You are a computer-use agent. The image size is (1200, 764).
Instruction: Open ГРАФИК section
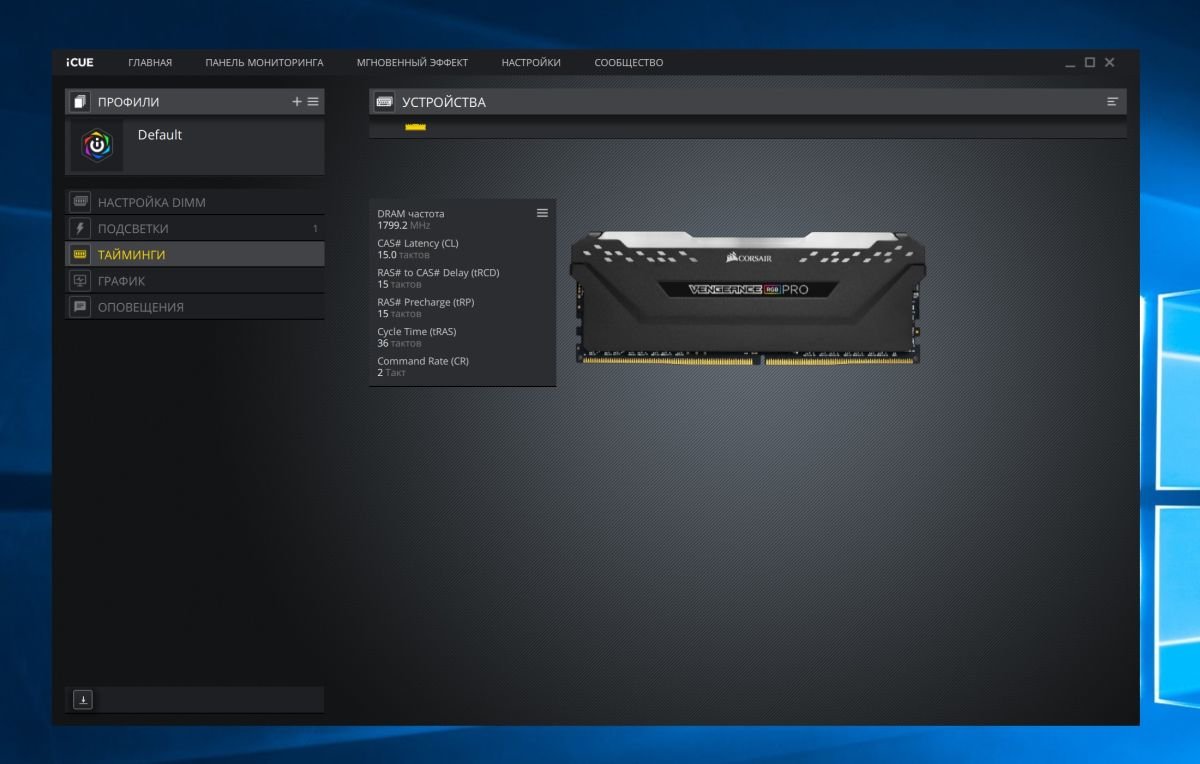(195, 280)
